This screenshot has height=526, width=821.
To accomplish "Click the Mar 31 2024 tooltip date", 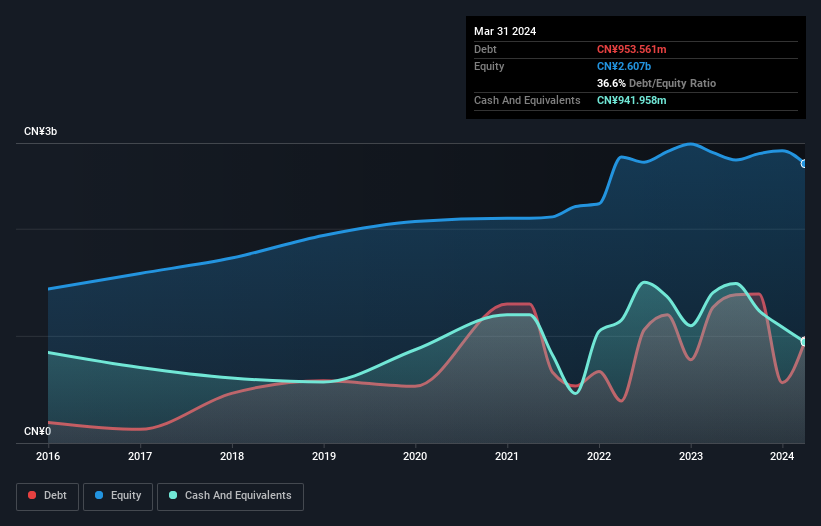I will point(505,31).
